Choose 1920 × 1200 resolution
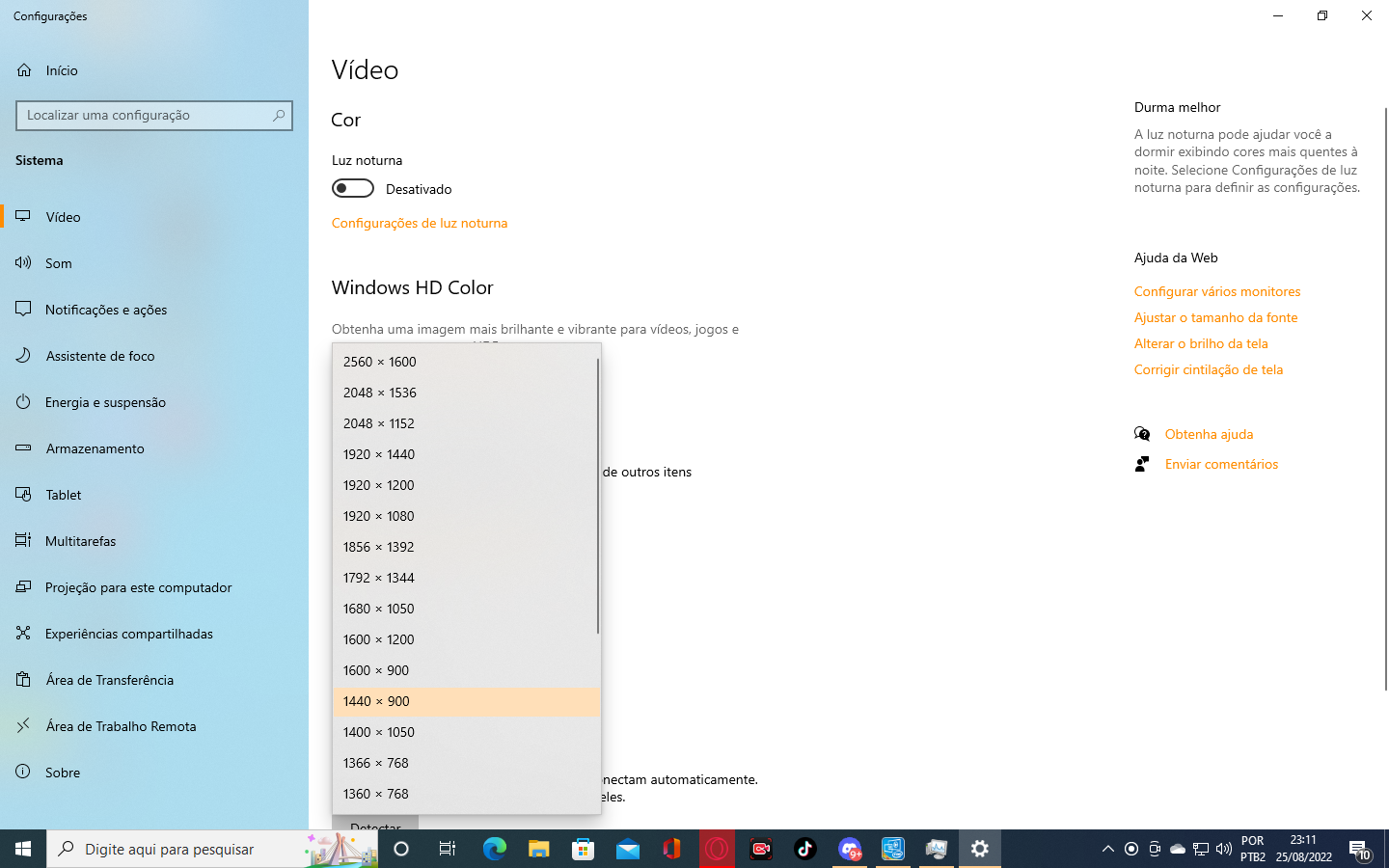This screenshot has height=868, width=1389. [x=466, y=485]
